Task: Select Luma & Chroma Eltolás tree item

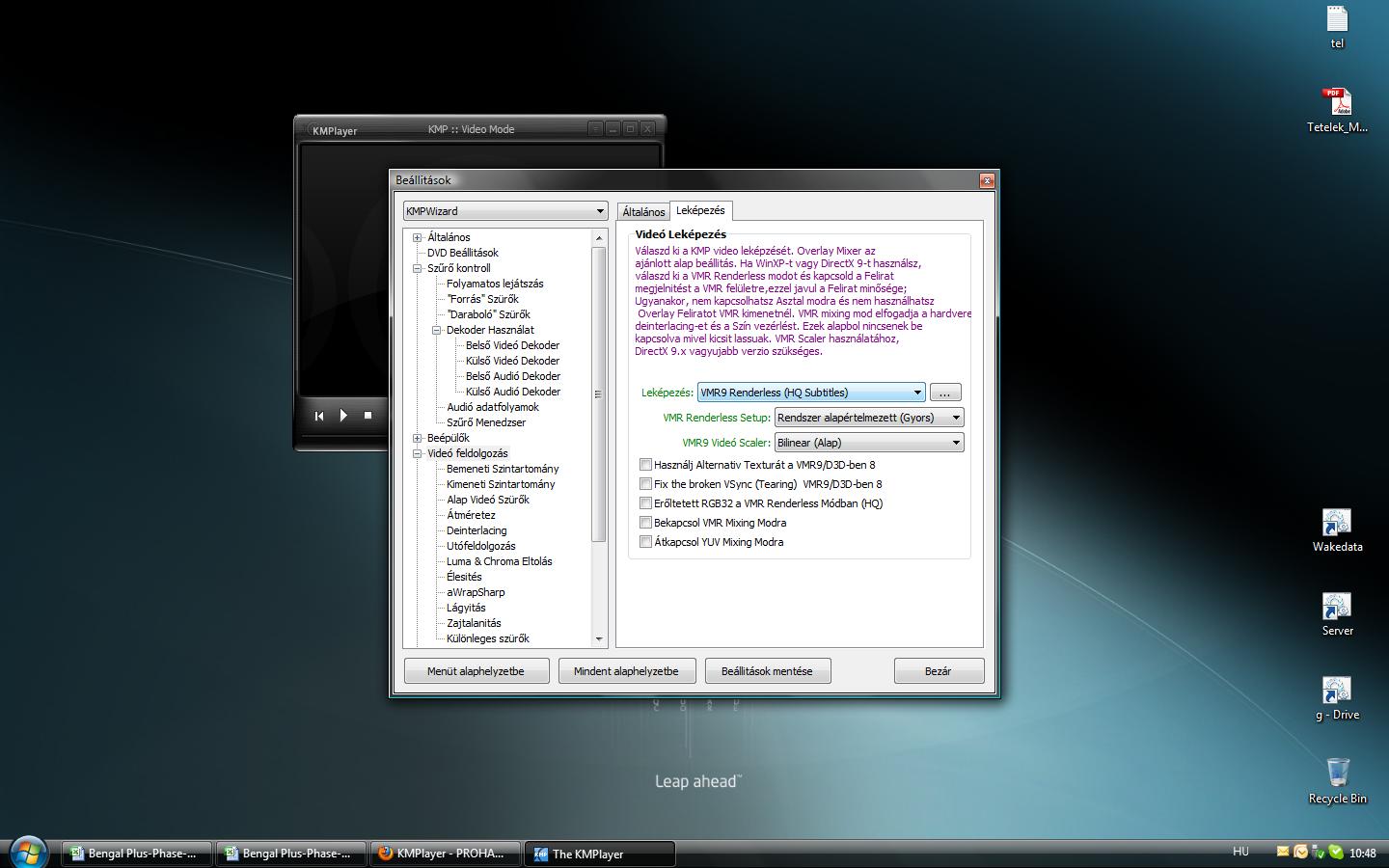Action: (500, 561)
